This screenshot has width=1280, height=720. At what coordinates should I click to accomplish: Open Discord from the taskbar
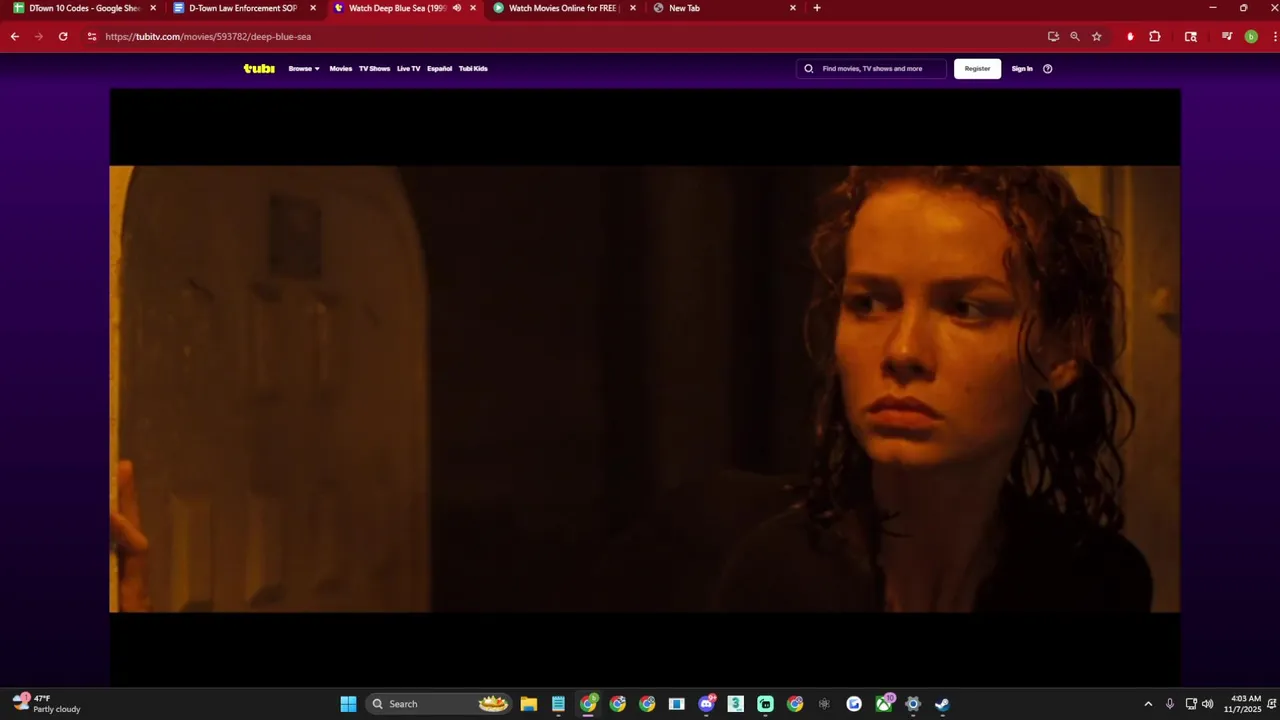(x=707, y=704)
